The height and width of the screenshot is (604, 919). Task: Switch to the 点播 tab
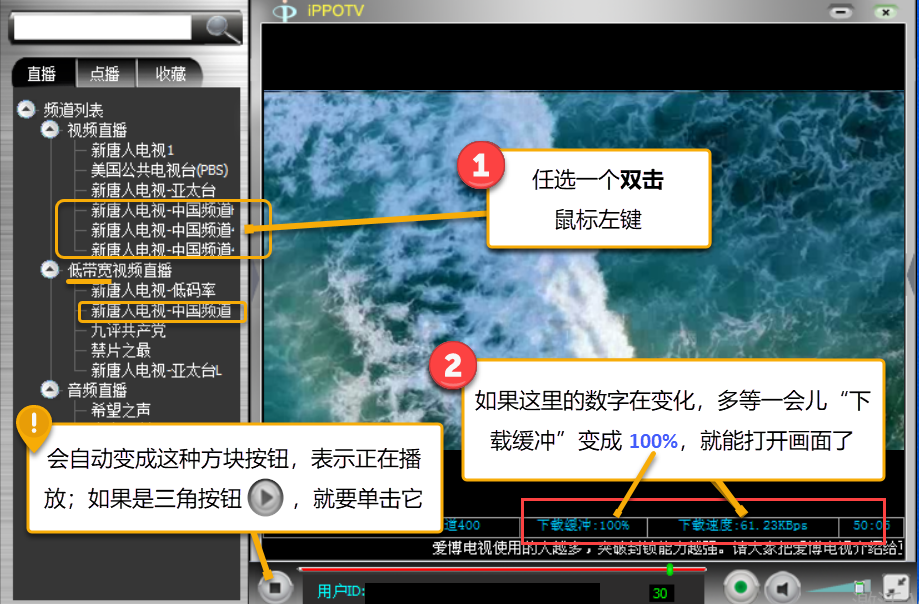[104, 74]
